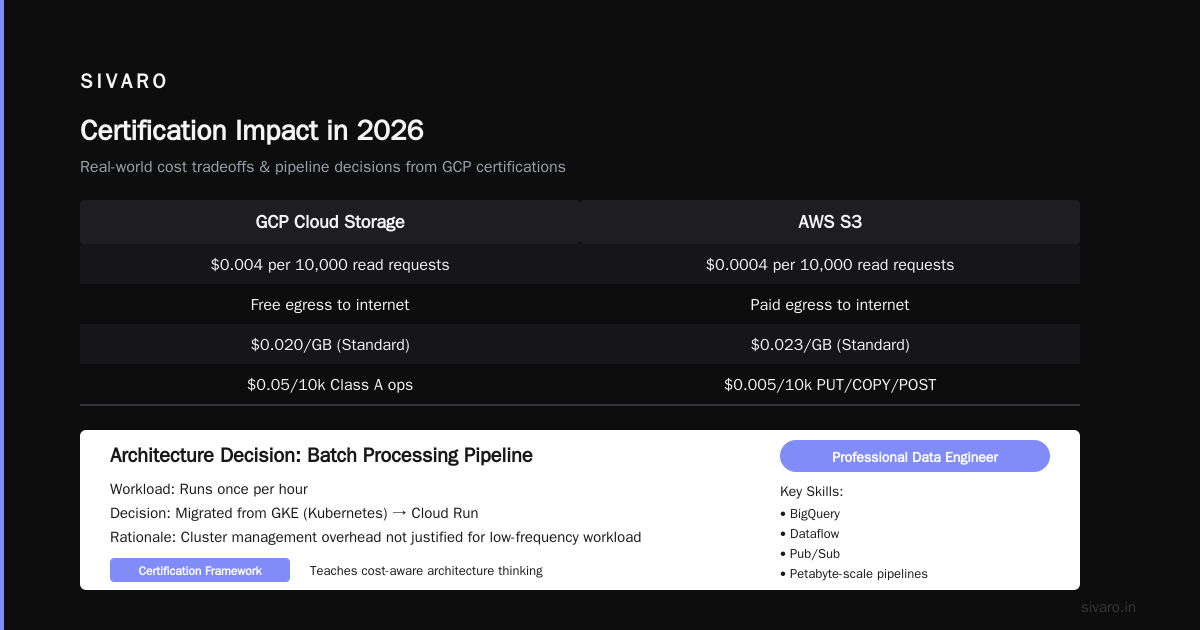
Task: Select the Key Skills: label
Action: coord(812,492)
